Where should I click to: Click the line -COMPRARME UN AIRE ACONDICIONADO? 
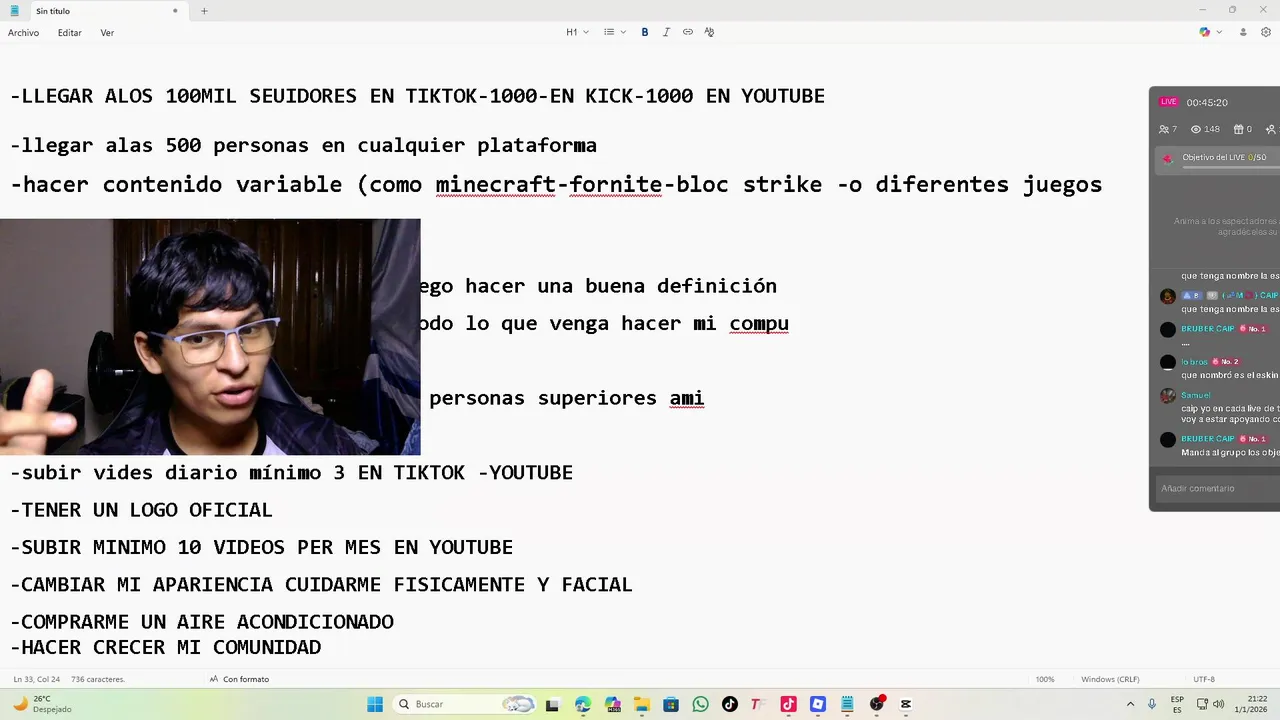coord(202,622)
